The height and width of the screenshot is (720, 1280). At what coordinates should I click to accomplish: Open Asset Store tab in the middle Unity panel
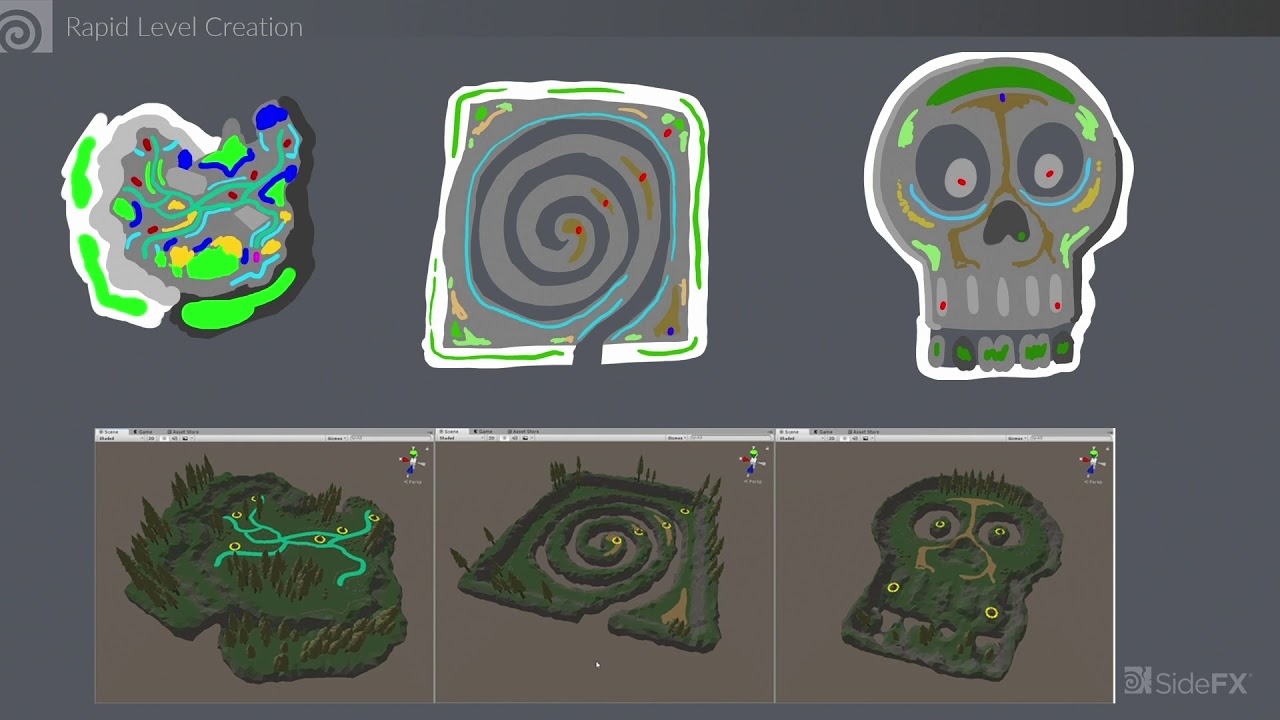pos(523,432)
